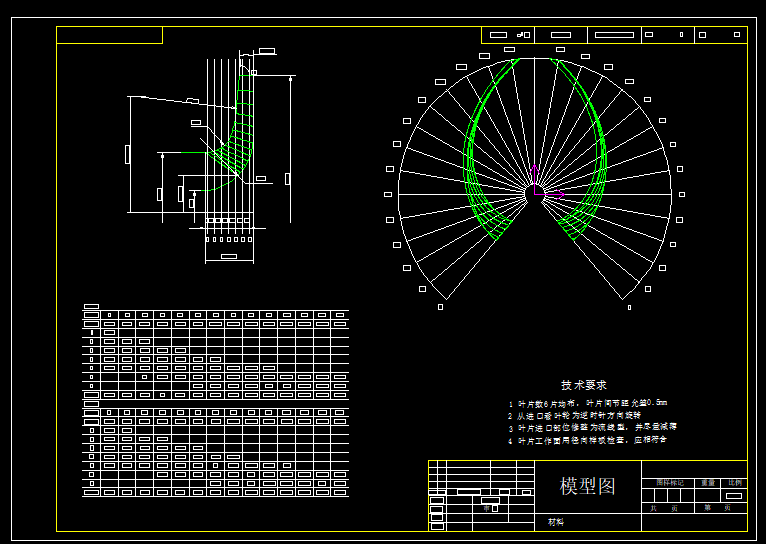The image size is (766, 544).
Task: Click the 比例 title block cell
Action: tap(735, 483)
